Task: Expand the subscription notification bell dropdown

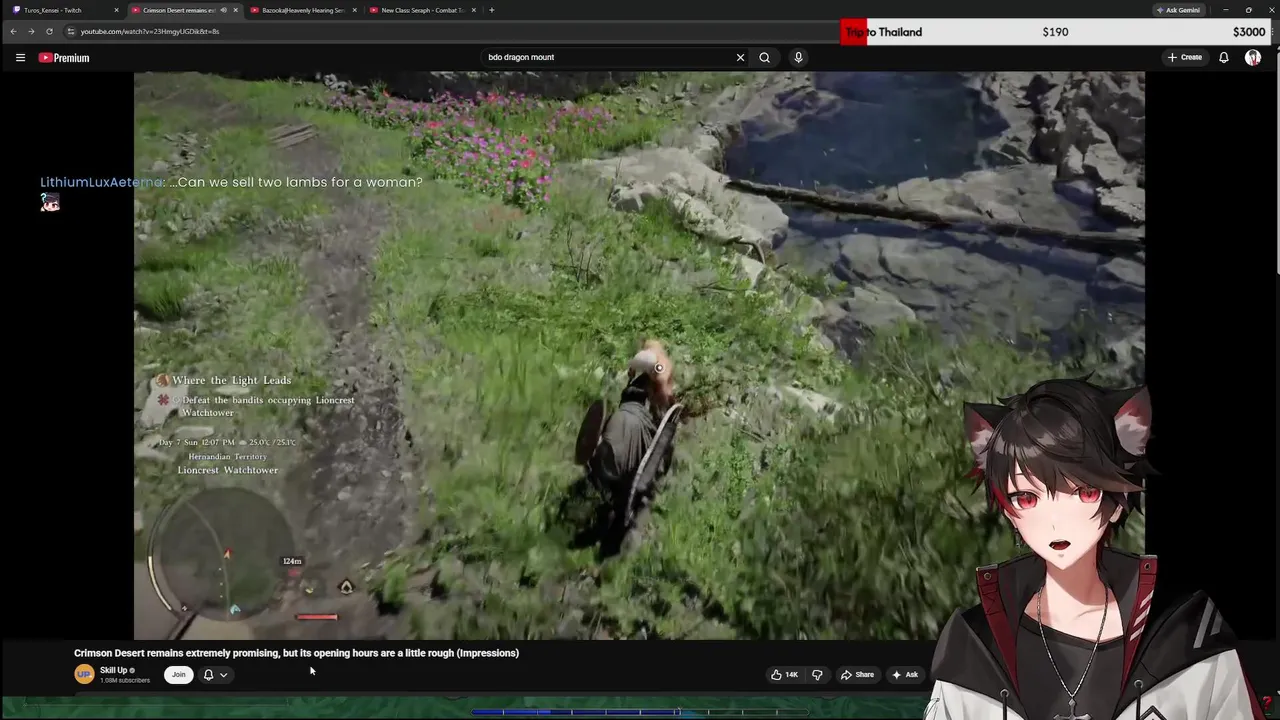Action: 215,674
